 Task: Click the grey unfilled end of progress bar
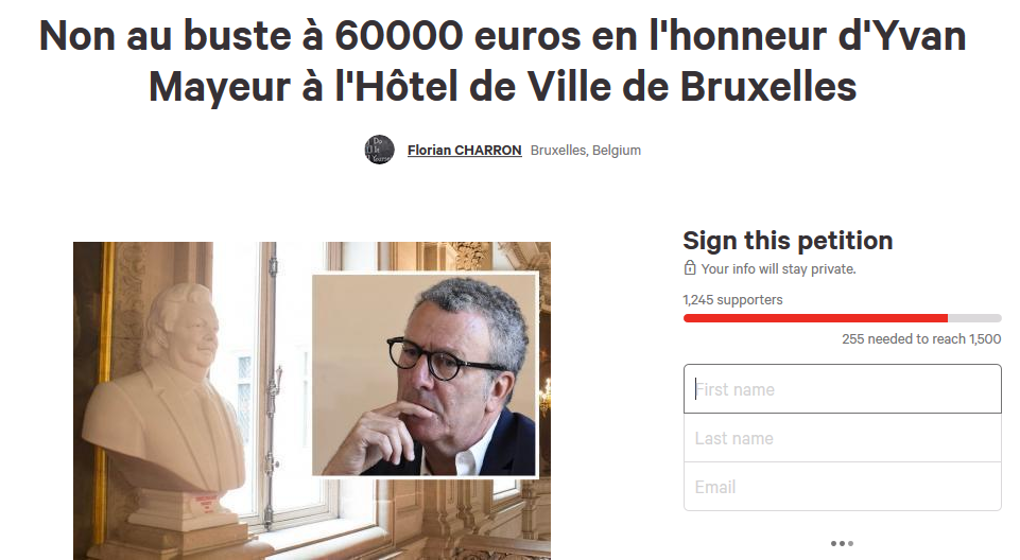974,318
